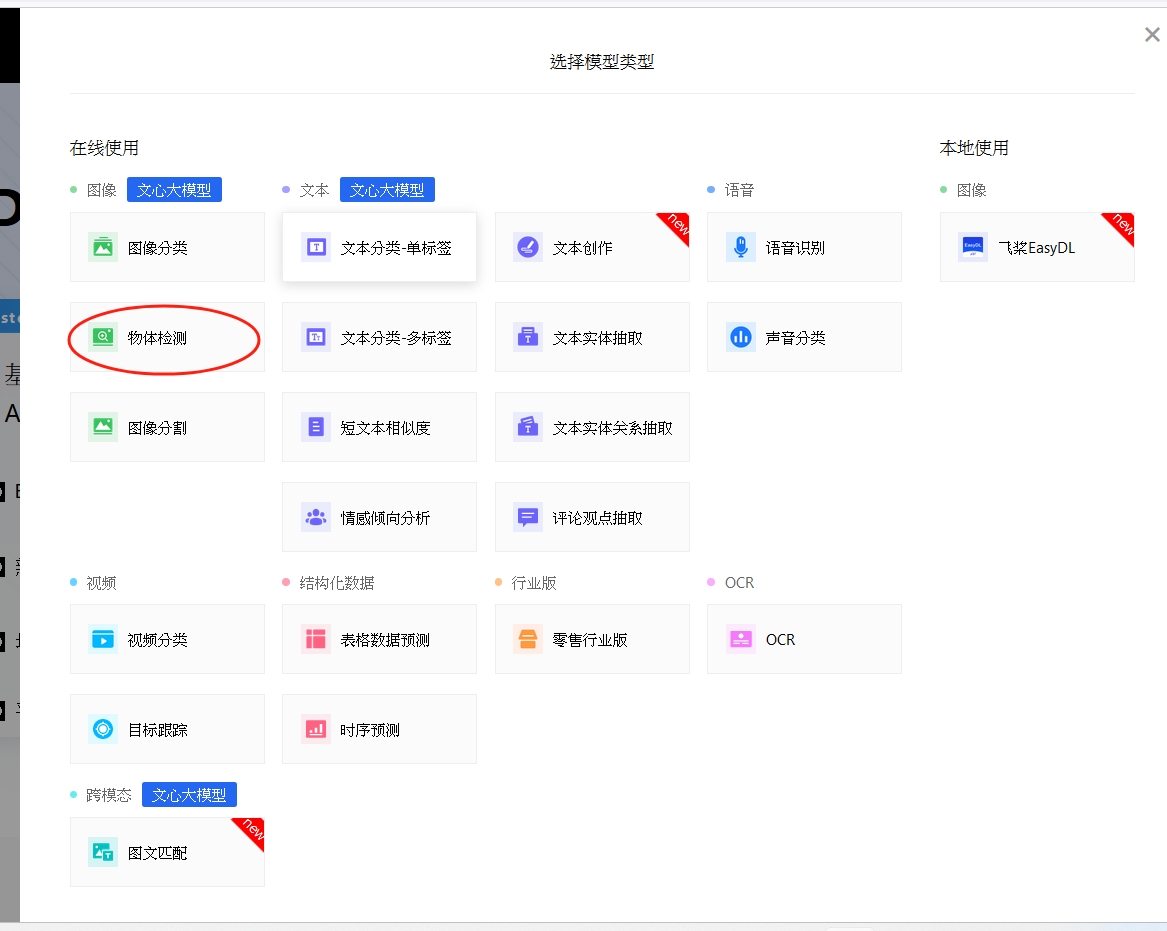Click the 目标跟踪 target icon
The width and height of the screenshot is (1167, 931).
point(103,729)
